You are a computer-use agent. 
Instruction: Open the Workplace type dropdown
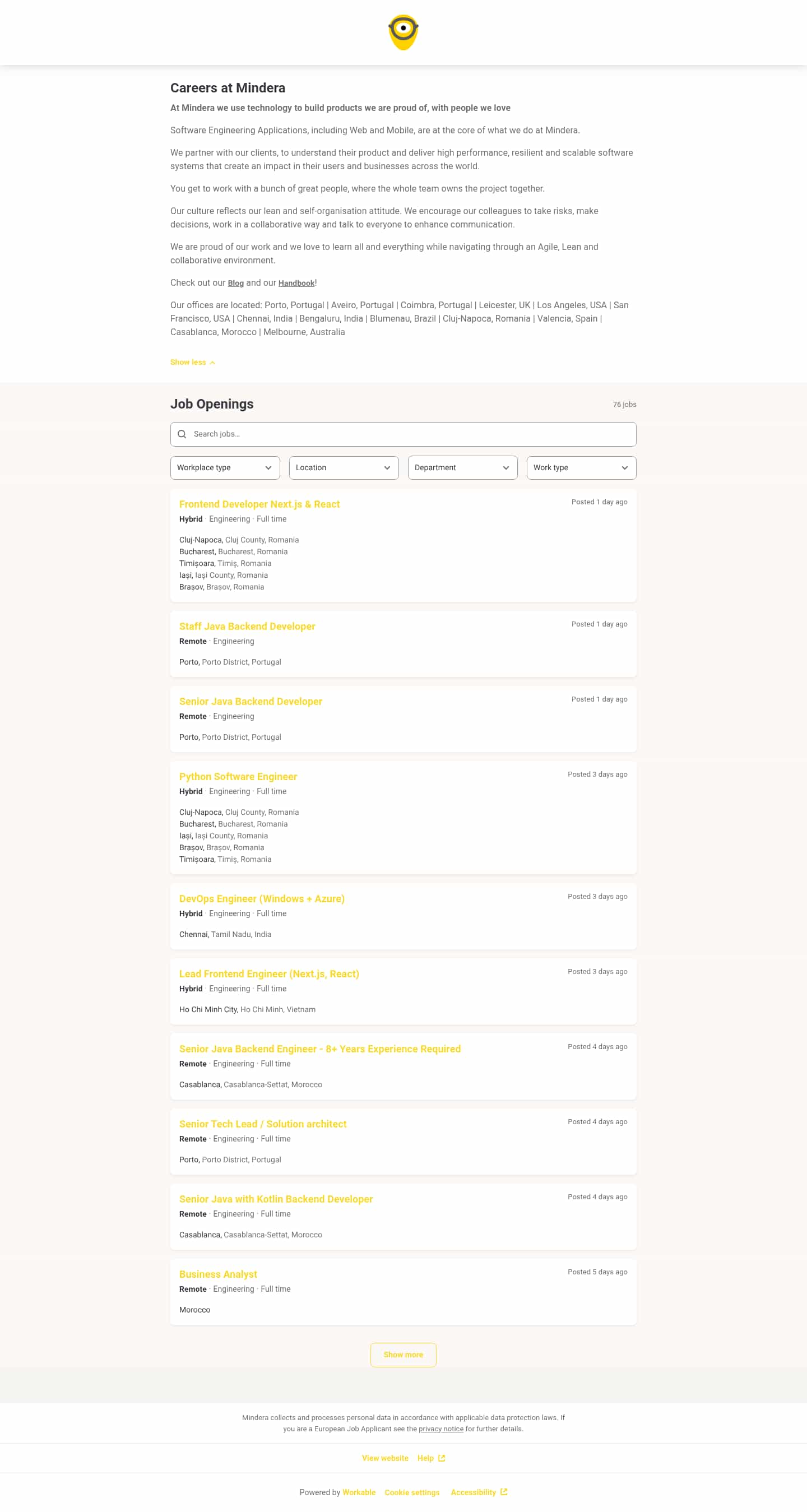coord(225,468)
